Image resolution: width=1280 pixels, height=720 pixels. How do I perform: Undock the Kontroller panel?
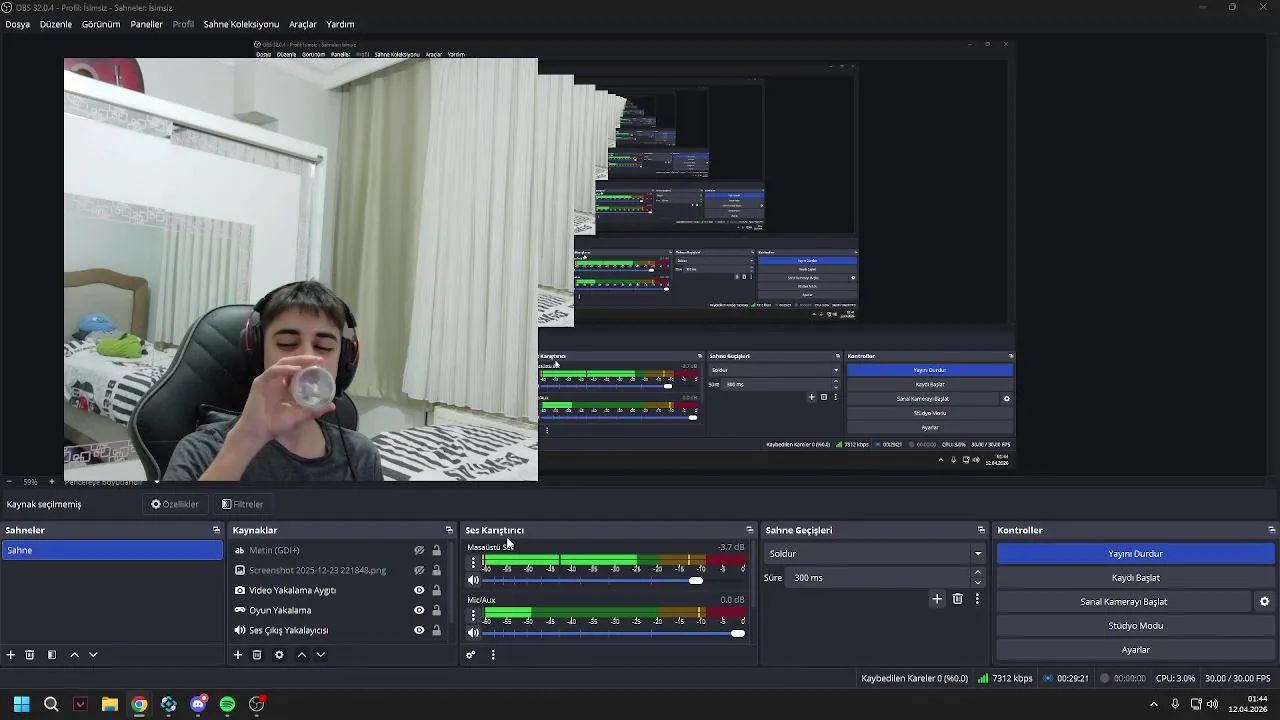coord(1271,530)
